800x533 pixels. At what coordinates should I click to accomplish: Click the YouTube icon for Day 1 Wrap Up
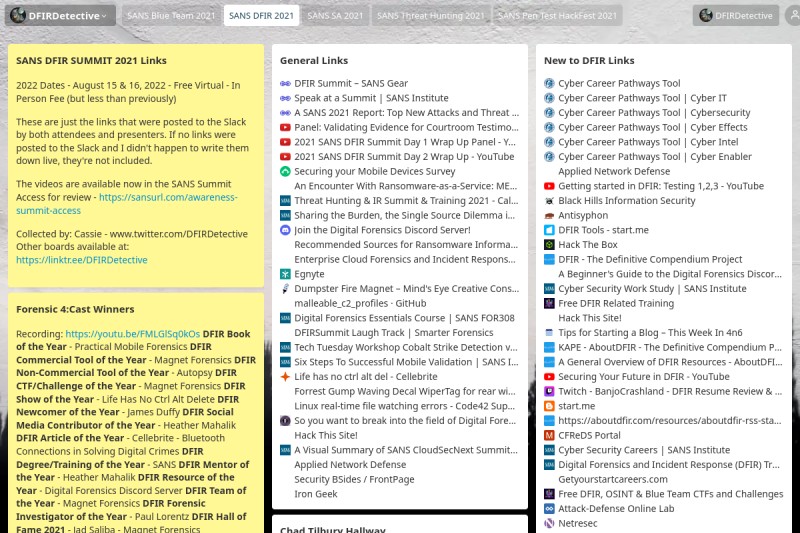285,142
